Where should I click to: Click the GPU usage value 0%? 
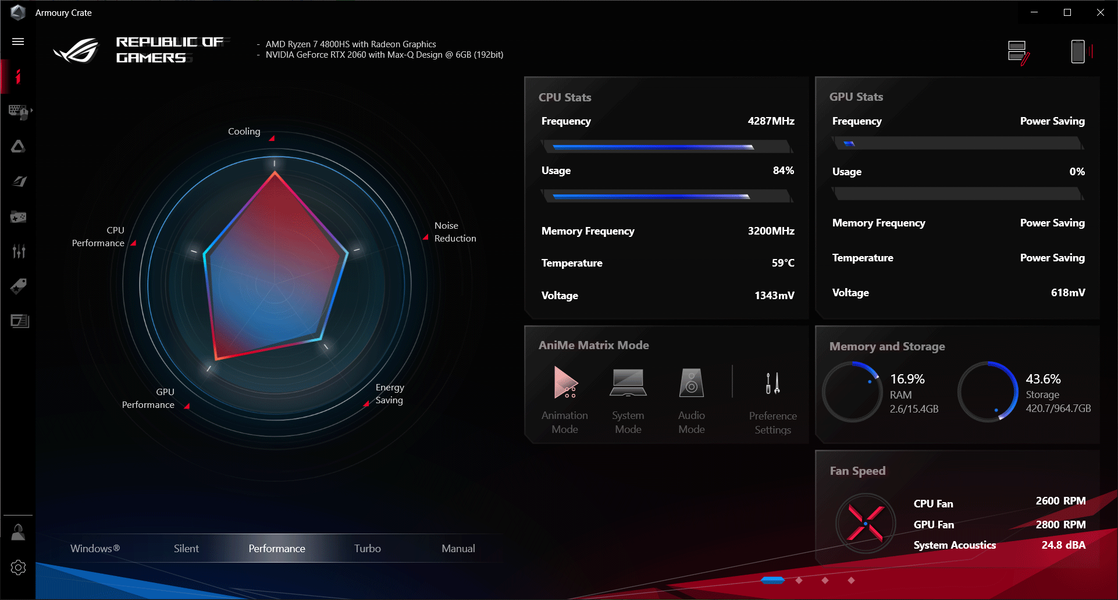[x=1077, y=172]
